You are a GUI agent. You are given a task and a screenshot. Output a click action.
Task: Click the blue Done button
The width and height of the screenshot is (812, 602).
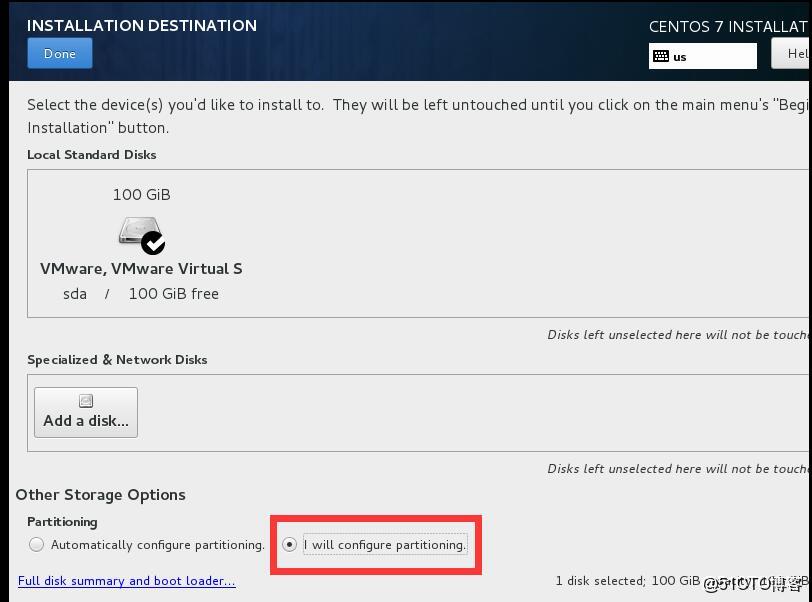click(60, 53)
